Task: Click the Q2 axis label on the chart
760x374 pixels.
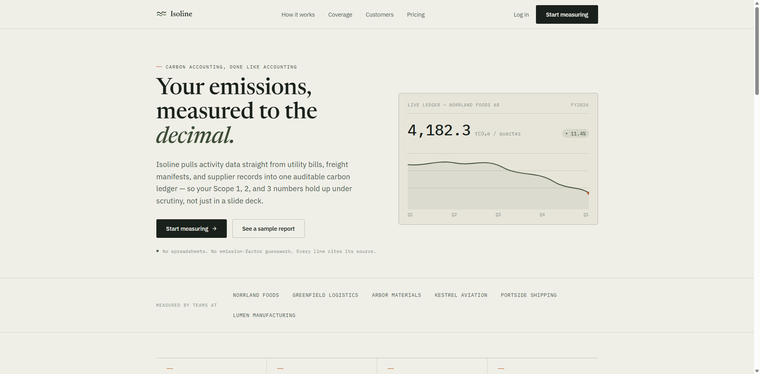Action: [454, 215]
